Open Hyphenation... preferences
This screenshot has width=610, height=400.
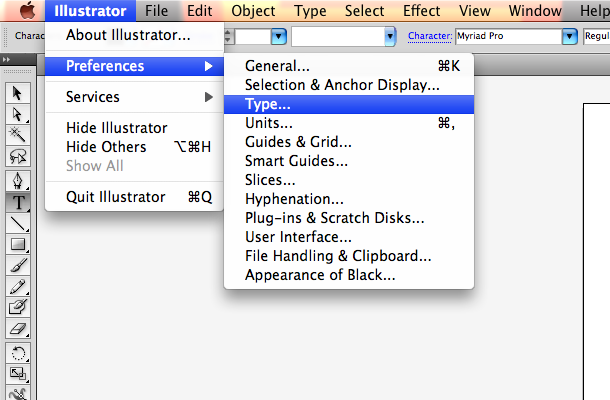click(x=349, y=199)
